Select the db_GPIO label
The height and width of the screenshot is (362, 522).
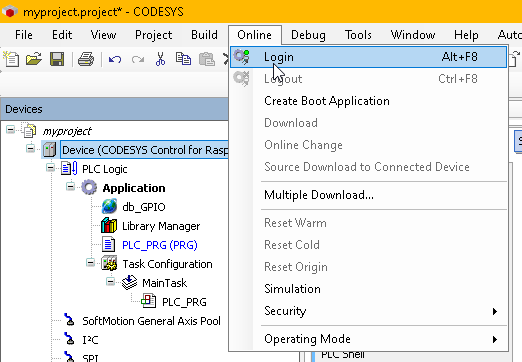tap(144, 207)
